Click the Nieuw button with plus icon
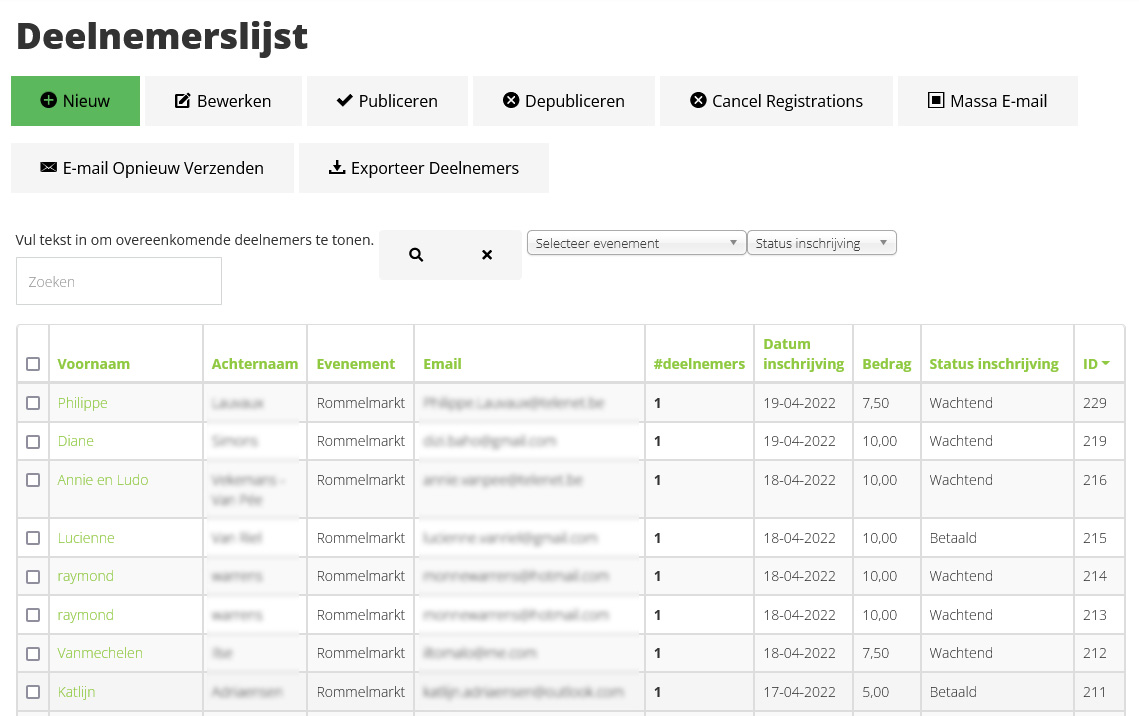 (x=75, y=101)
